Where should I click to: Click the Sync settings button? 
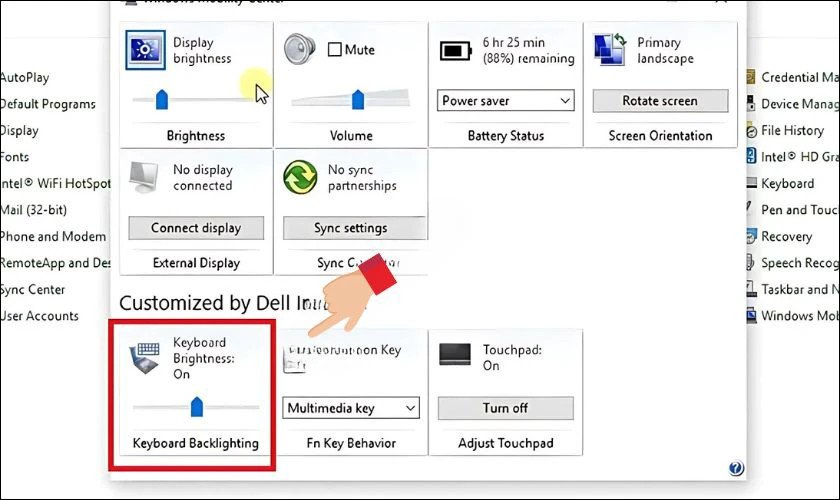pos(350,228)
